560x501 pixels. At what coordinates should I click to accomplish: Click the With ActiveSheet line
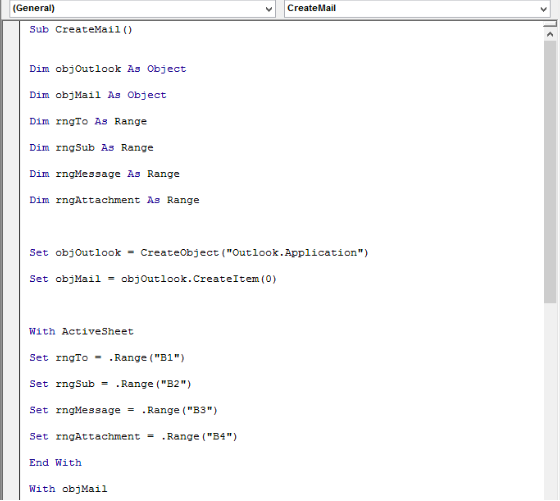(81, 331)
